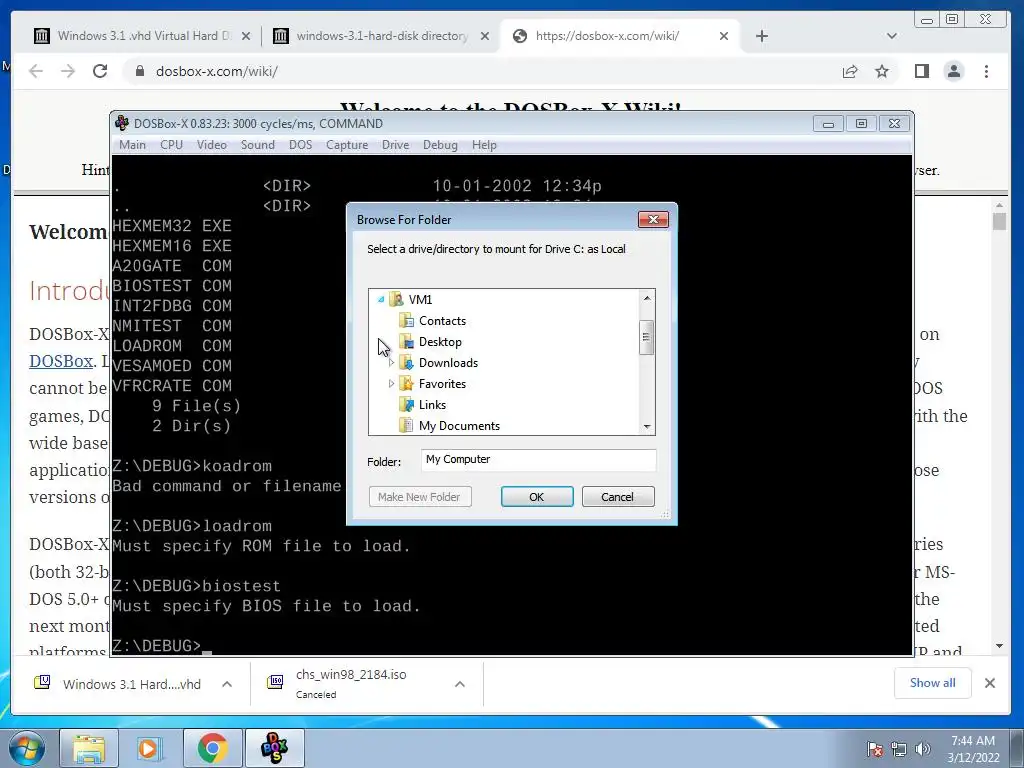Click the My Documents folder icon
Image resolution: width=1024 pixels, height=768 pixels.
pyautogui.click(x=406, y=426)
